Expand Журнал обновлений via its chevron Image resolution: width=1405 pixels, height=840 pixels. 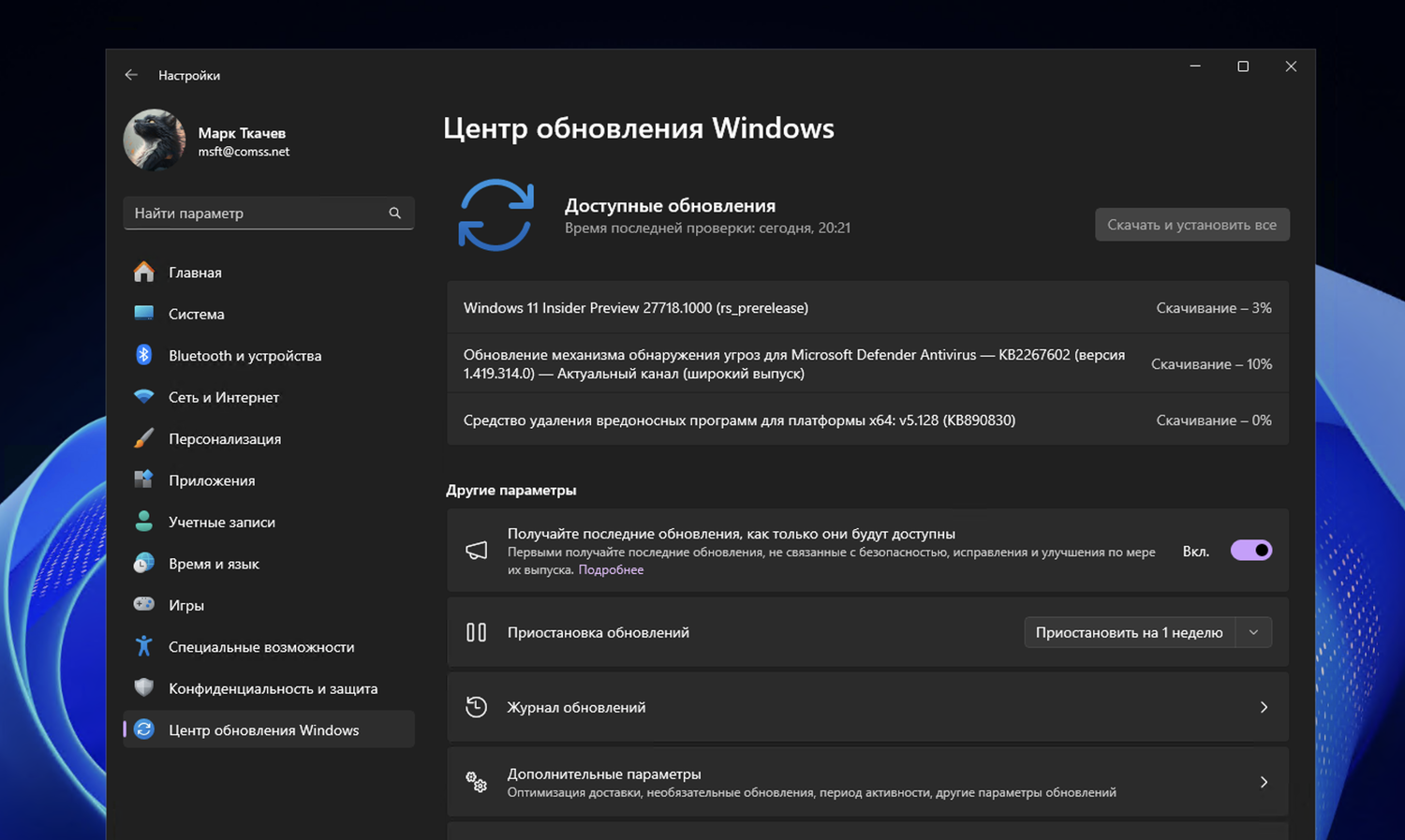(x=1263, y=707)
